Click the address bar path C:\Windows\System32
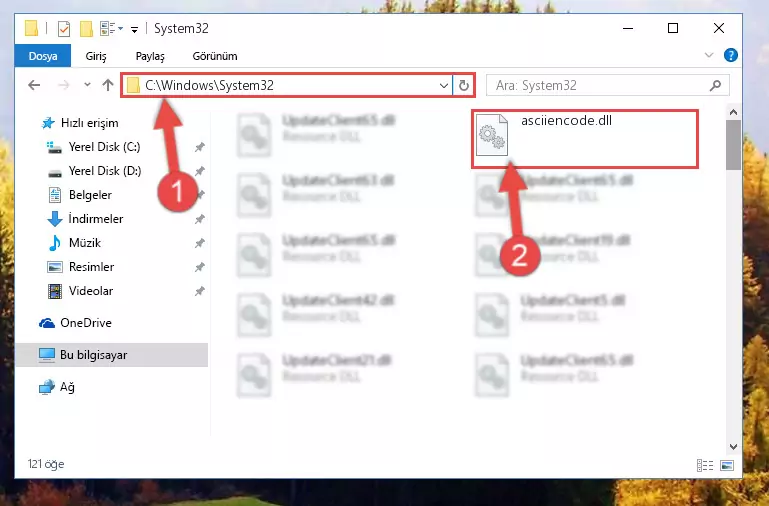Screen dimensions: 769x506 tap(209, 85)
